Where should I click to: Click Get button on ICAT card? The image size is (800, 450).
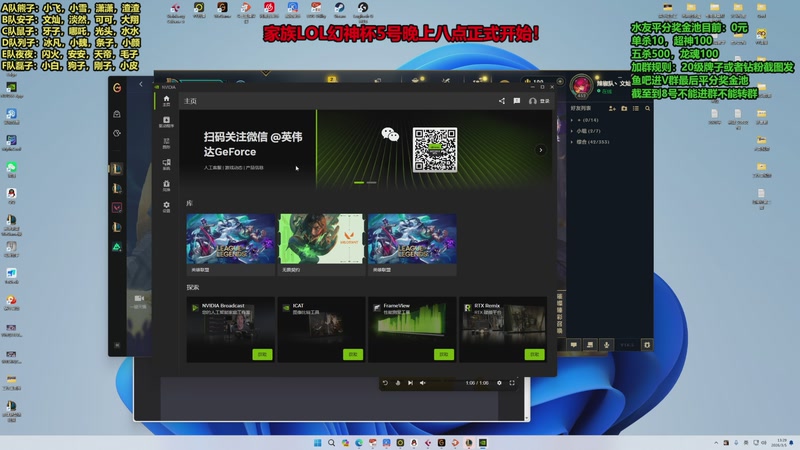click(x=353, y=354)
